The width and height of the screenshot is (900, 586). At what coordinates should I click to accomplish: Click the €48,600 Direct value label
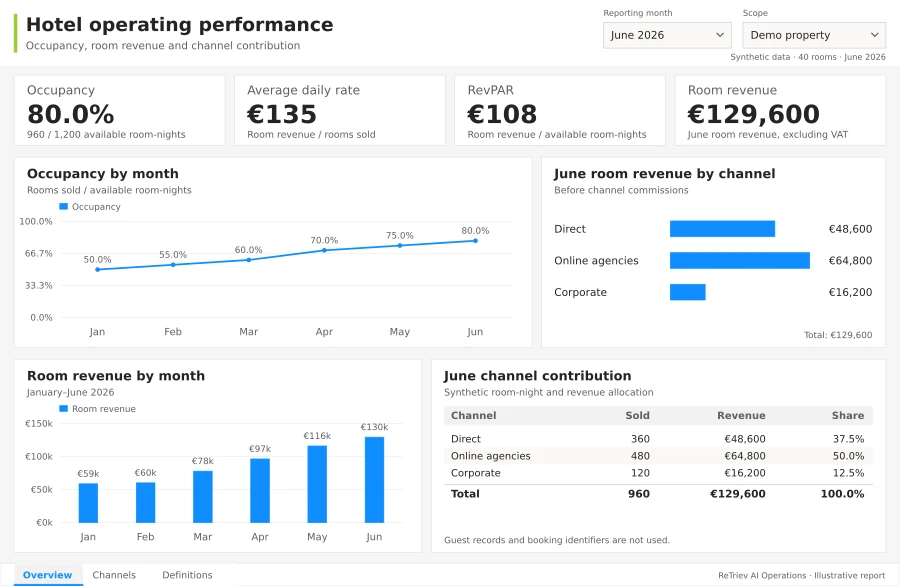[x=850, y=229]
